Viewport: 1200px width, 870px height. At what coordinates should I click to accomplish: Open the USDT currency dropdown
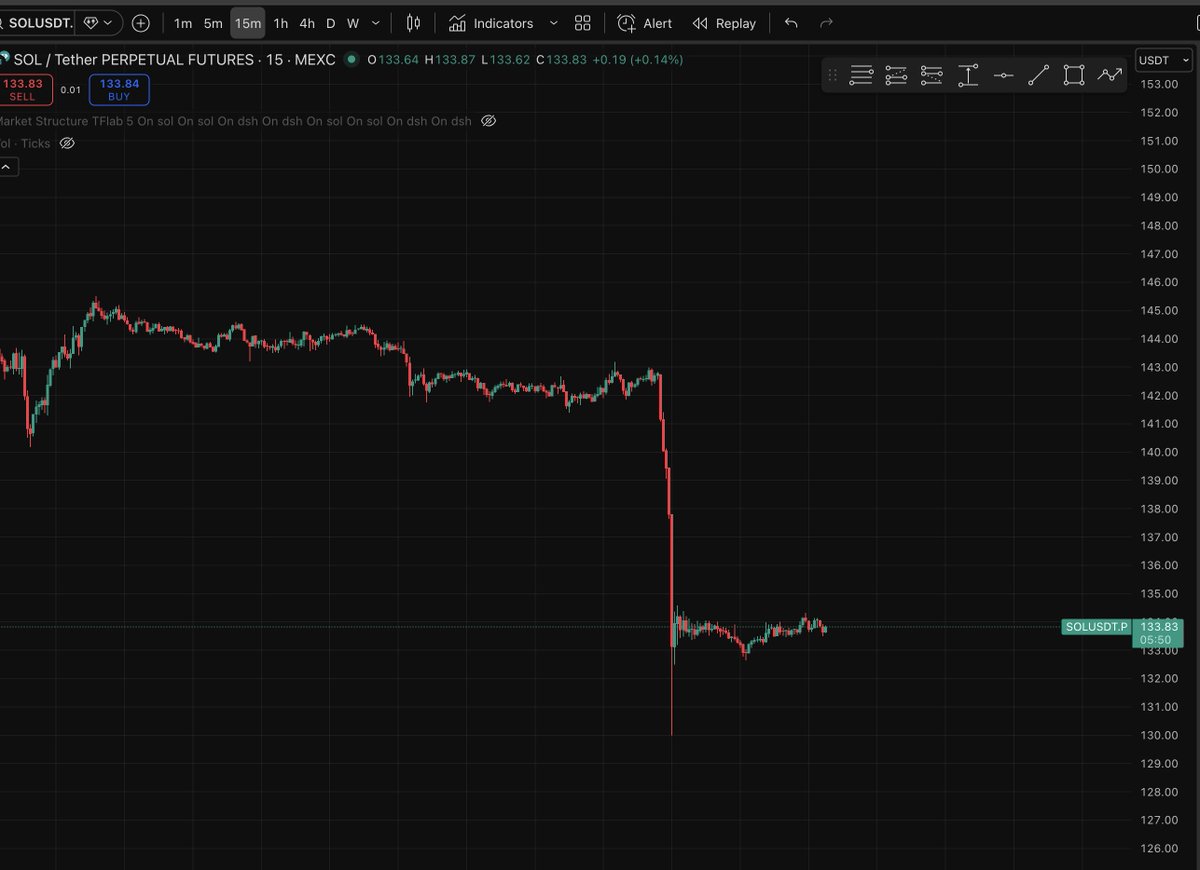[1163, 60]
